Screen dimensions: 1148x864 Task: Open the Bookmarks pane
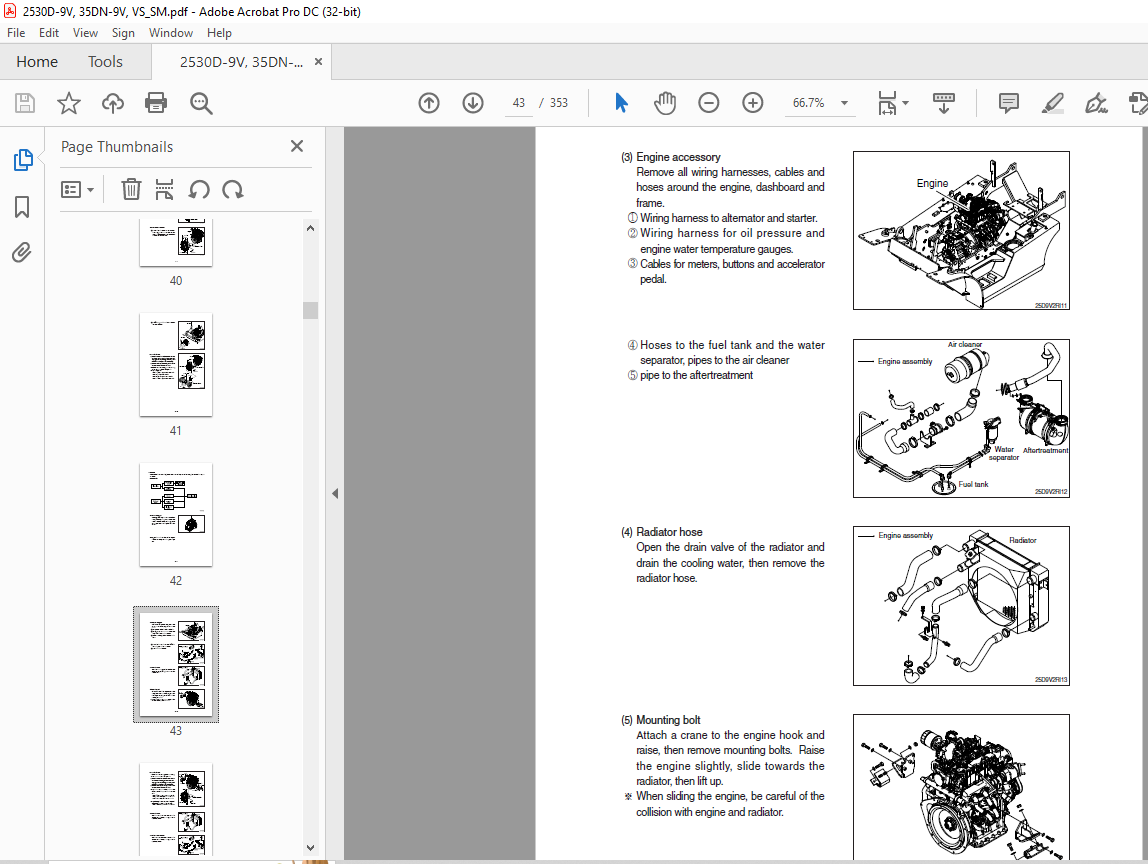(22, 207)
